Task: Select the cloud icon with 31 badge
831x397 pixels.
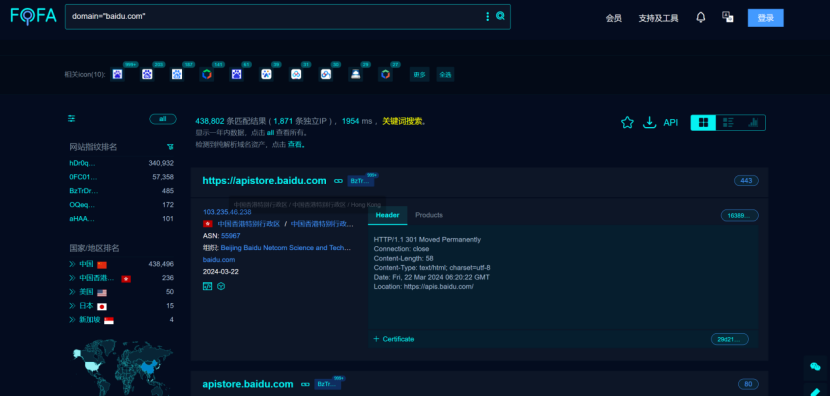Action: coord(296,74)
